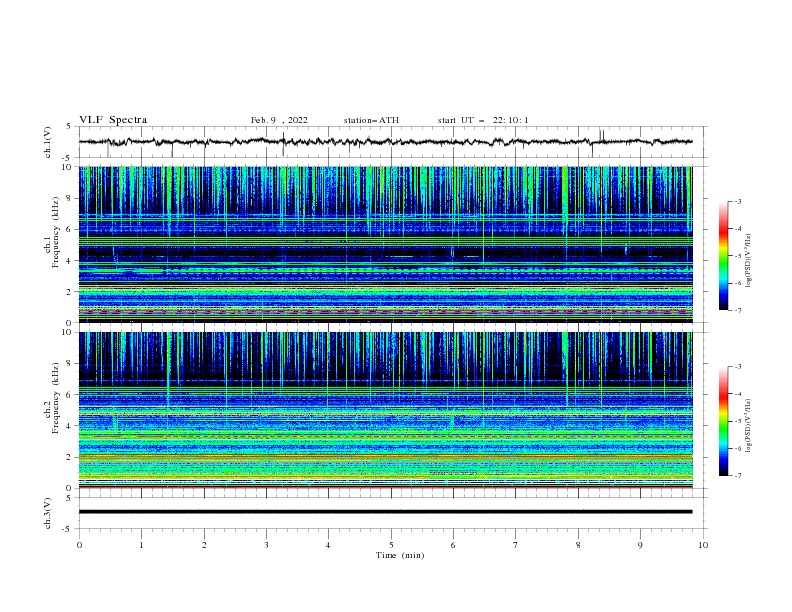The width and height of the screenshot is (792, 612).
Task: Click the '-7' label on lower colorbar
Action: [737, 475]
